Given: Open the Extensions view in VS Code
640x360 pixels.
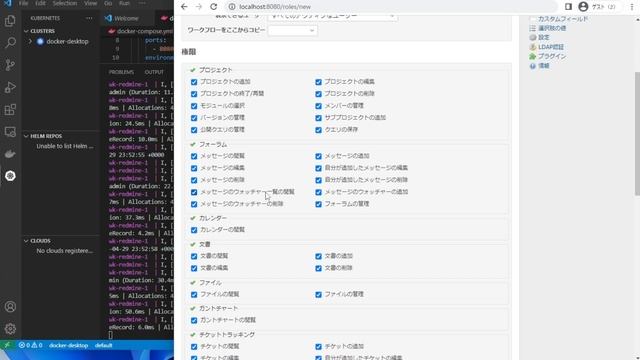Looking at the screenshot, I should [x=10, y=109].
